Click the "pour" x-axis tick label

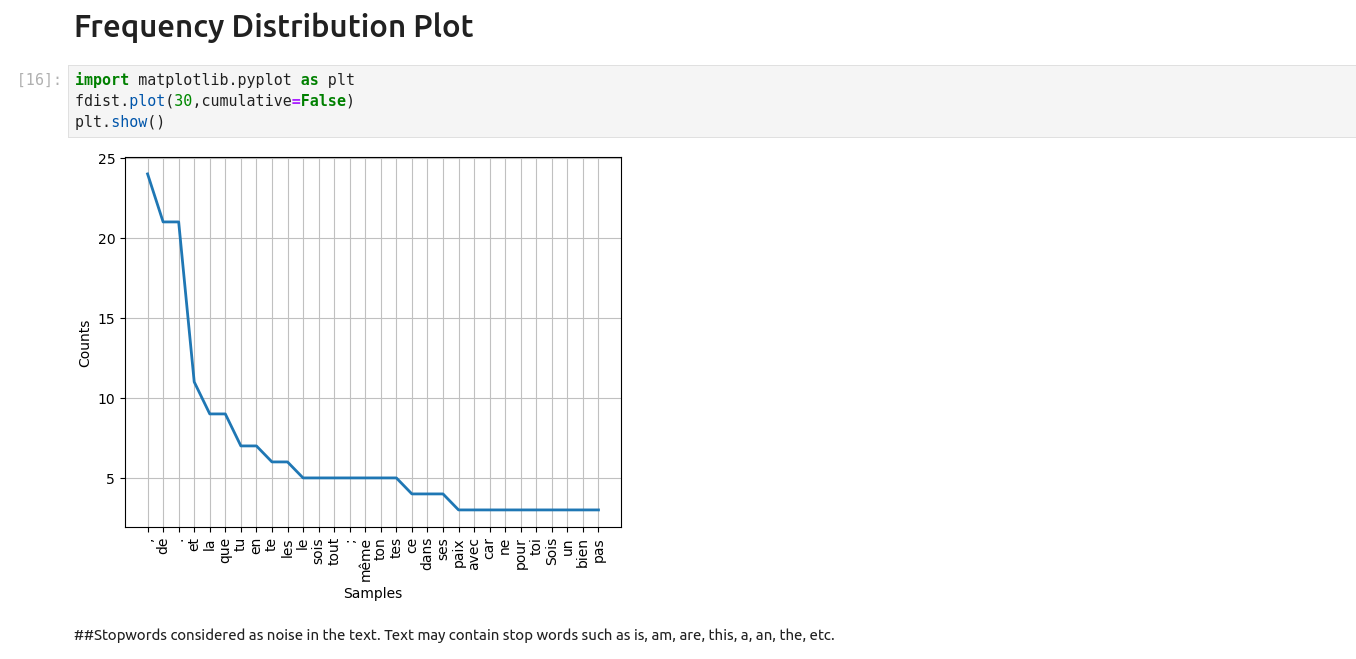click(x=521, y=554)
